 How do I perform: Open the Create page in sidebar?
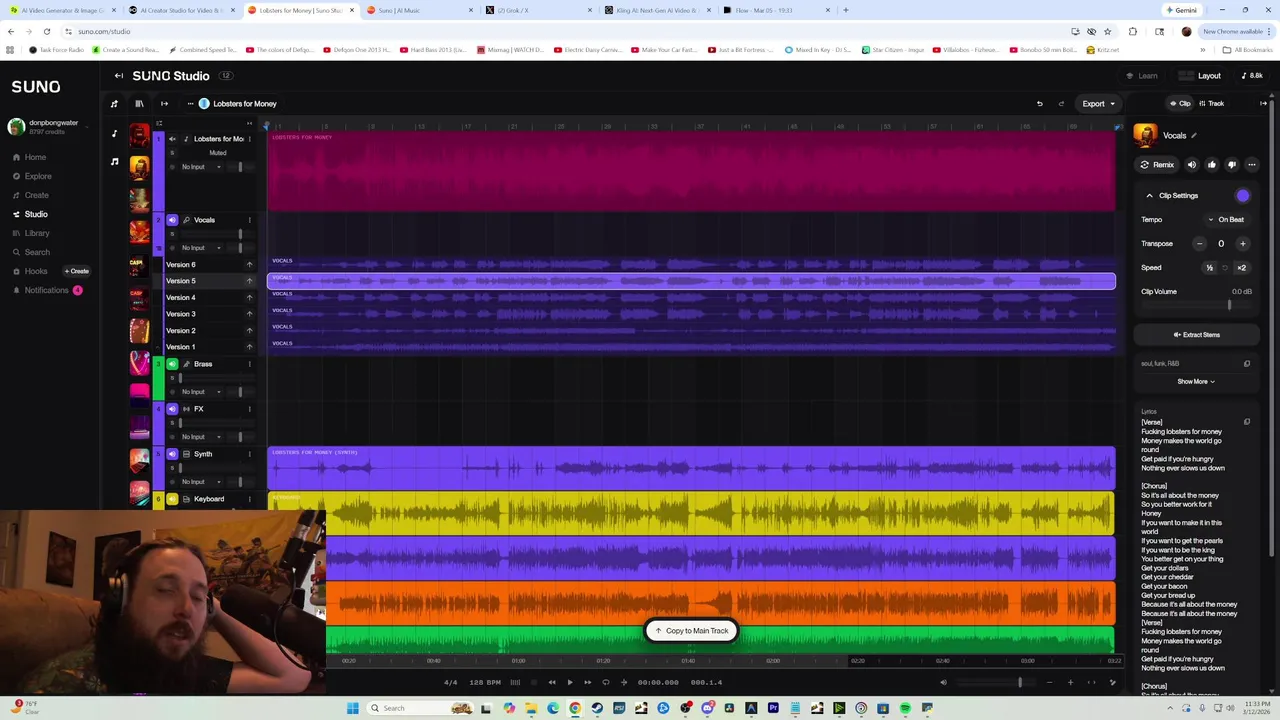point(31,195)
